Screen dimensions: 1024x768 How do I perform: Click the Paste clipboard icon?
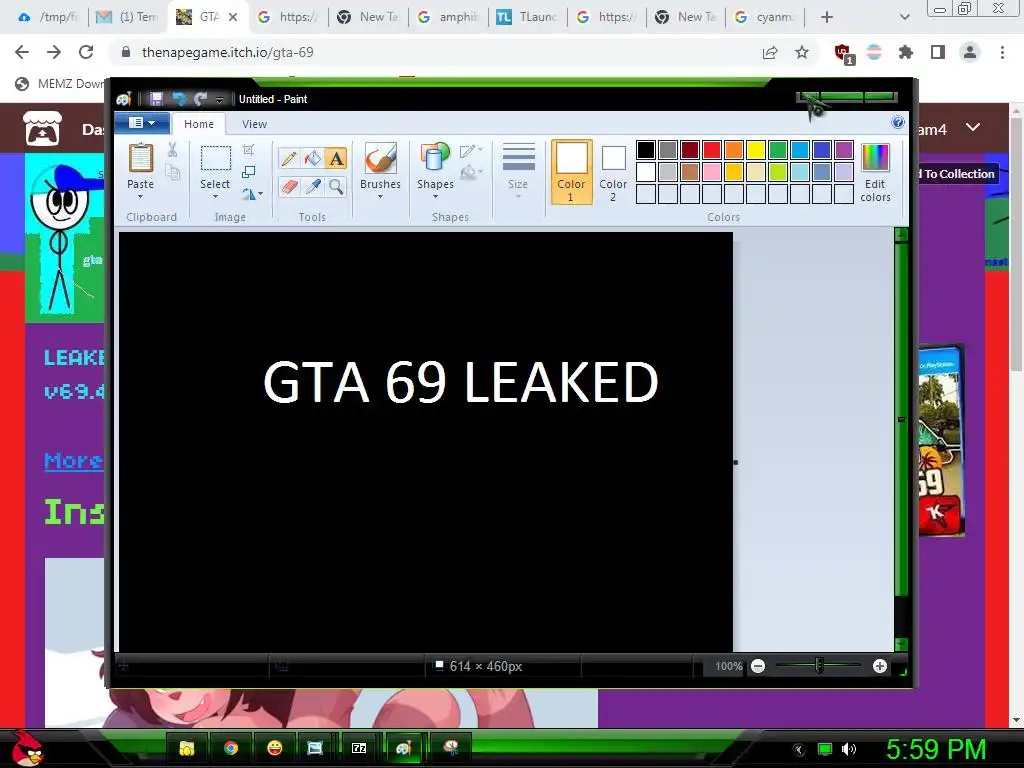coord(140,158)
